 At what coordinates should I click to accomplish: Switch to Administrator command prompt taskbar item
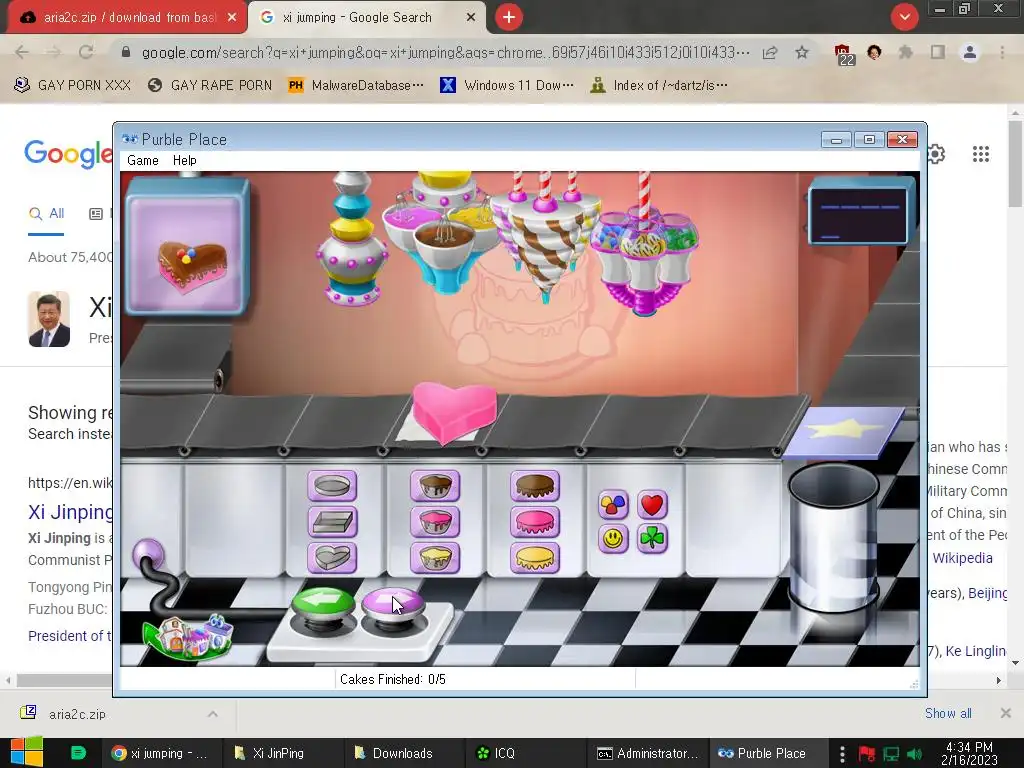click(647, 753)
